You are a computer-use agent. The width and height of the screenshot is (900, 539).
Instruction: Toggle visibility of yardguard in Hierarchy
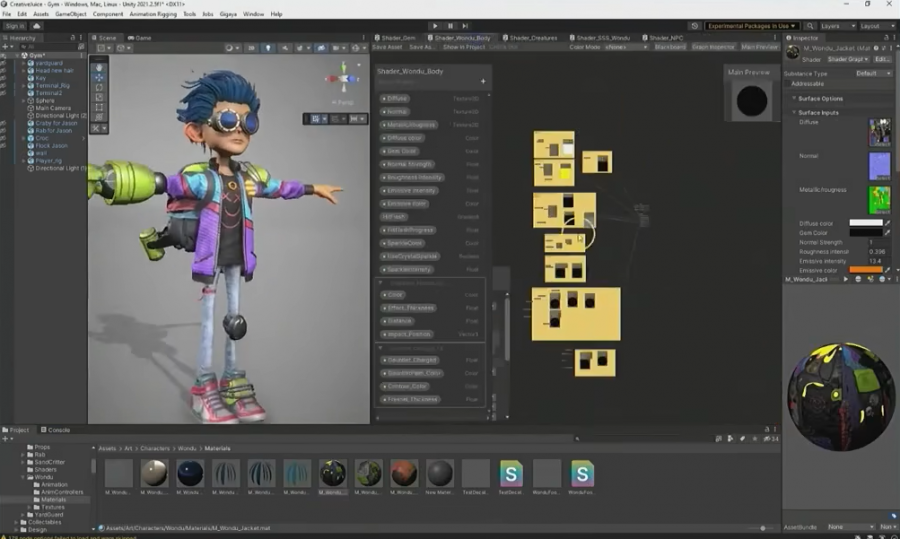[3, 63]
